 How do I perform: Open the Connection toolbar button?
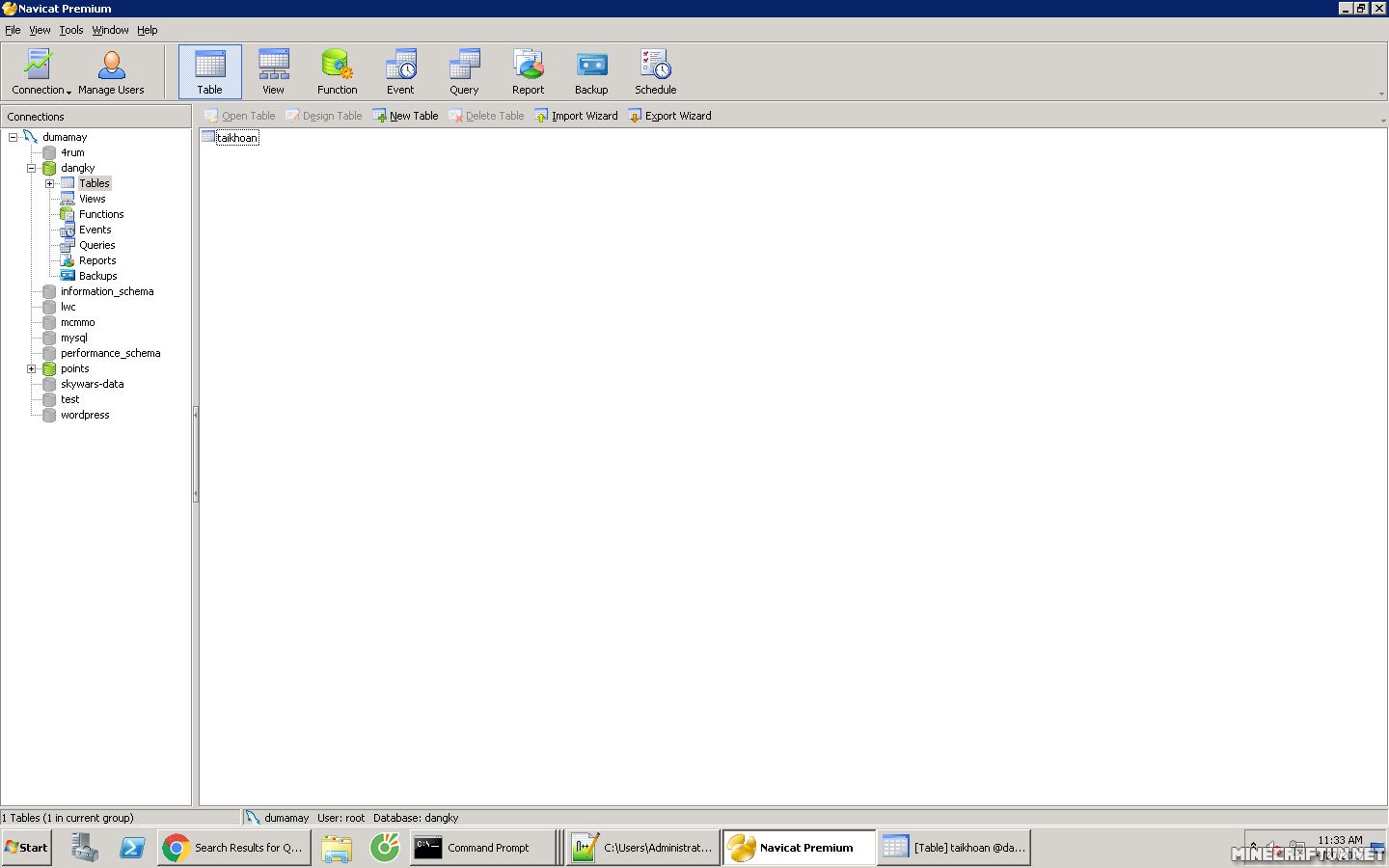tap(41, 72)
